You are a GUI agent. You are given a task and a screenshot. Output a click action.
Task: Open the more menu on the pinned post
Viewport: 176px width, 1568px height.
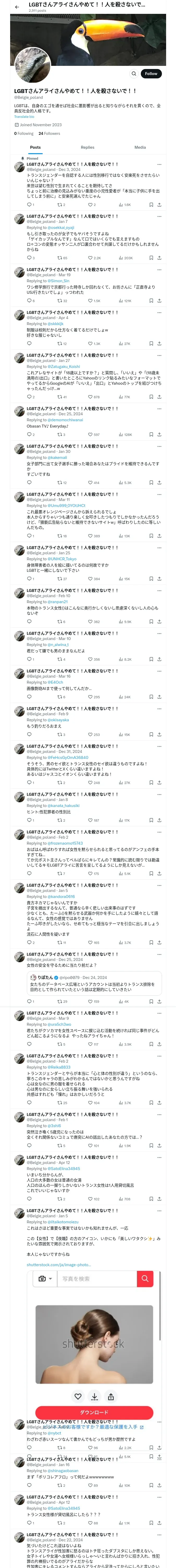(159, 164)
